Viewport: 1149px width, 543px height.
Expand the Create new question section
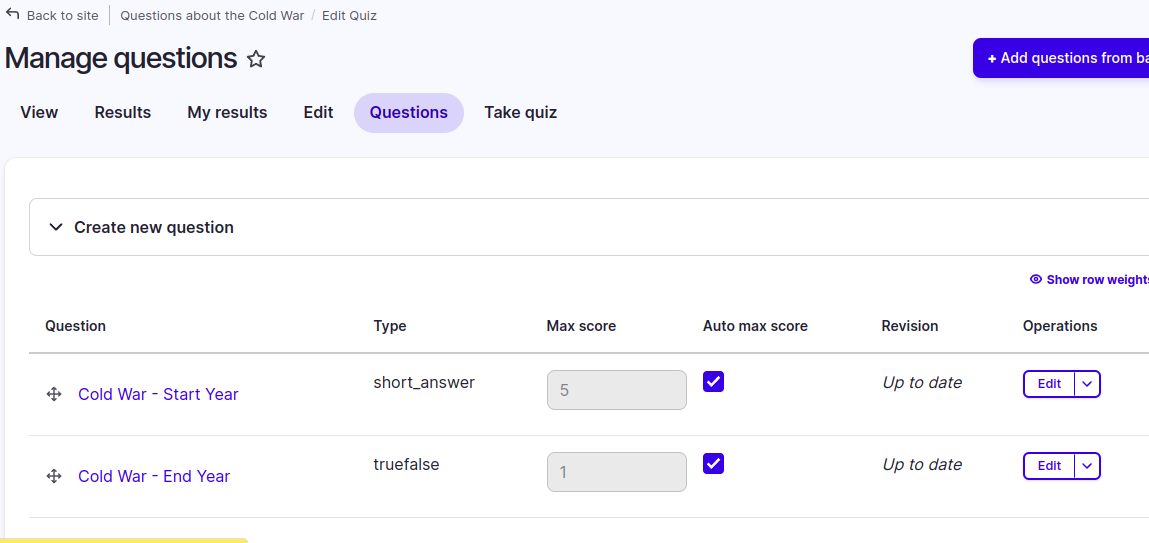[x=589, y=227]
